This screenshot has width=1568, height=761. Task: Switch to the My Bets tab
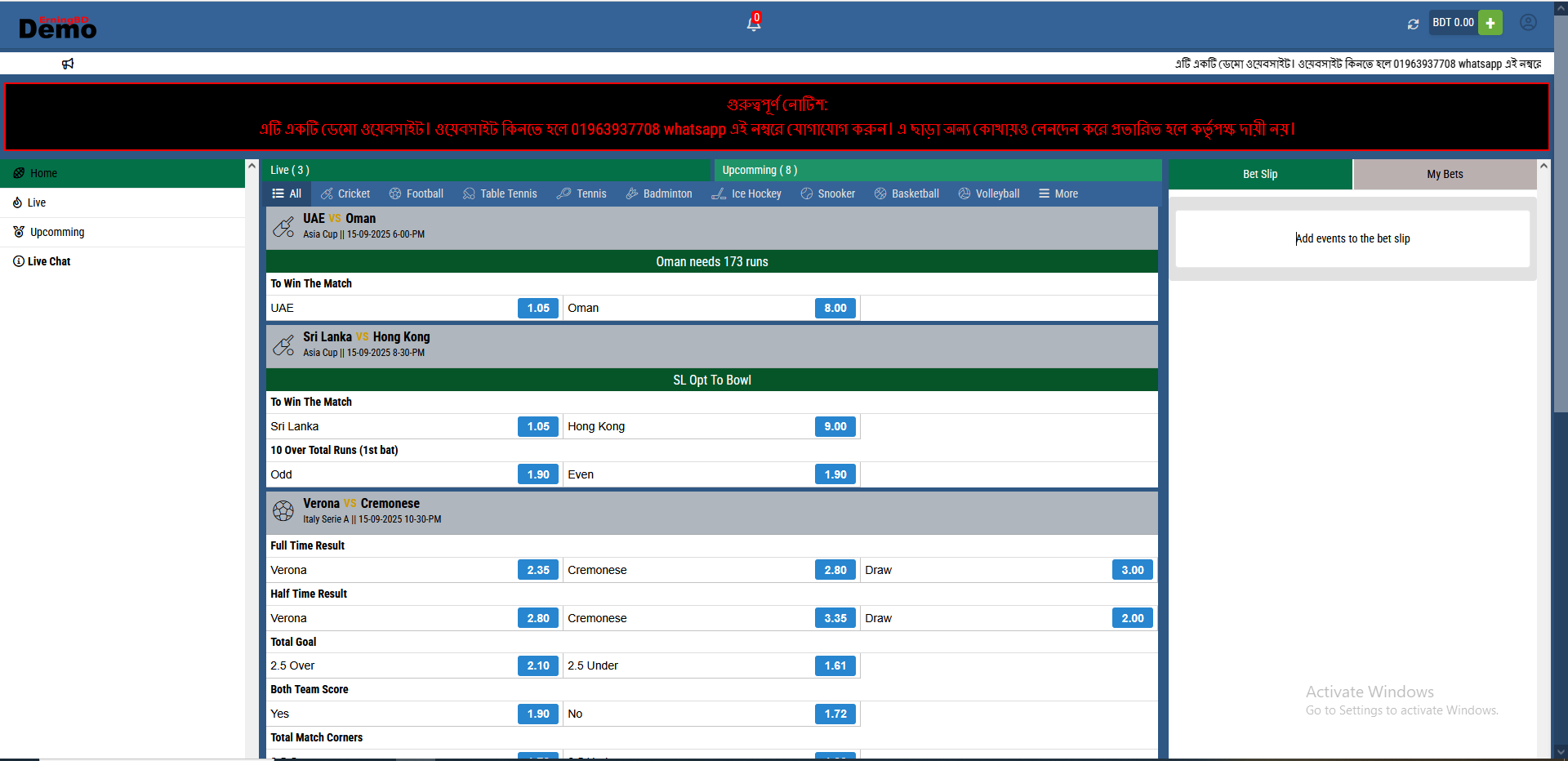[1445, 174]
